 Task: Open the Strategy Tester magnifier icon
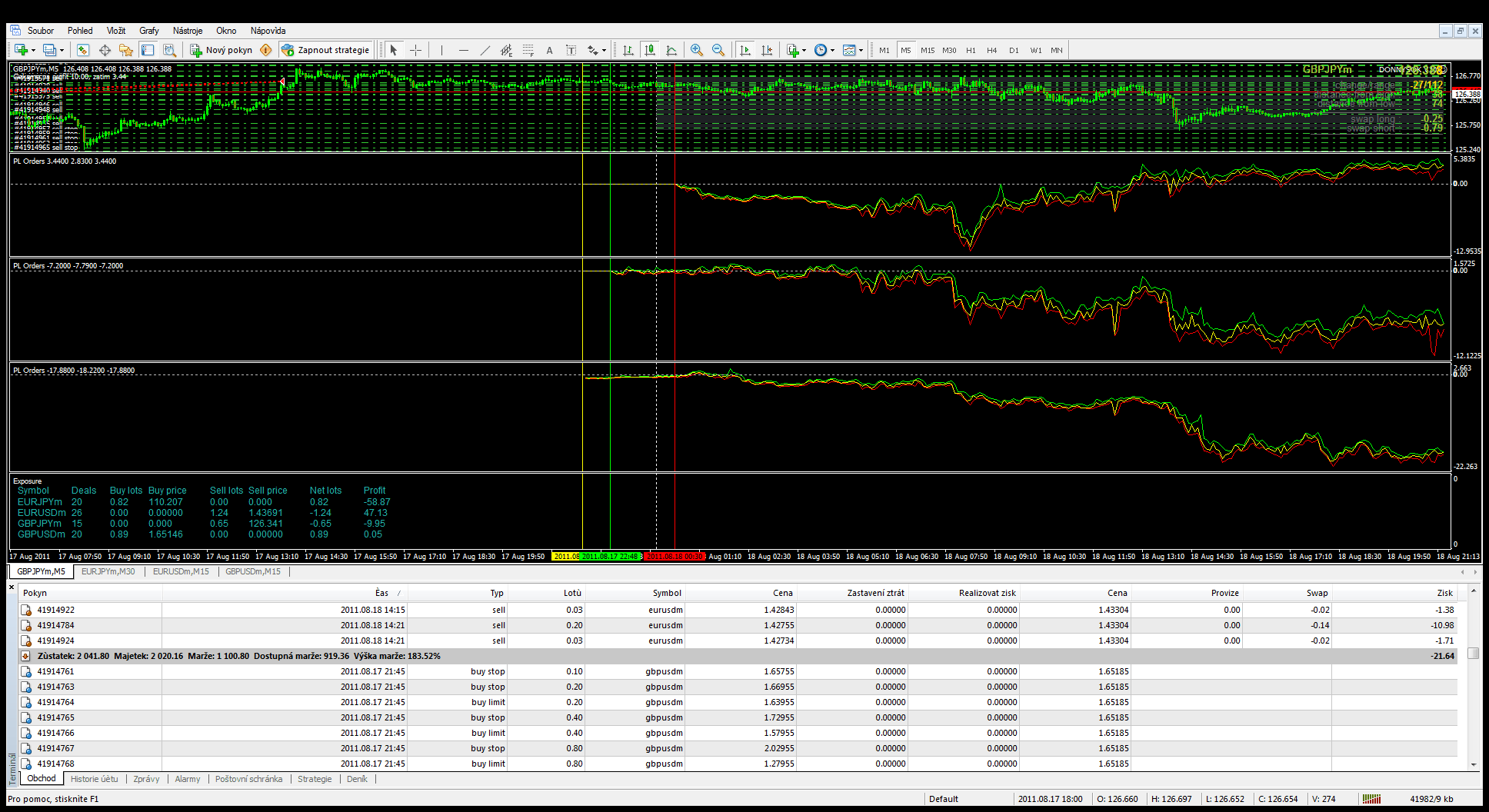(170, 50)
